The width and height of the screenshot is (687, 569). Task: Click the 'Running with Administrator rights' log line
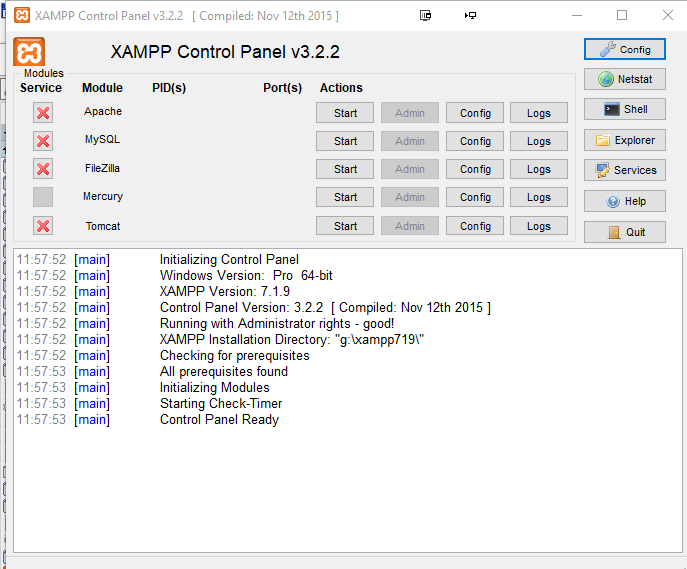click(x=277, y=323)
